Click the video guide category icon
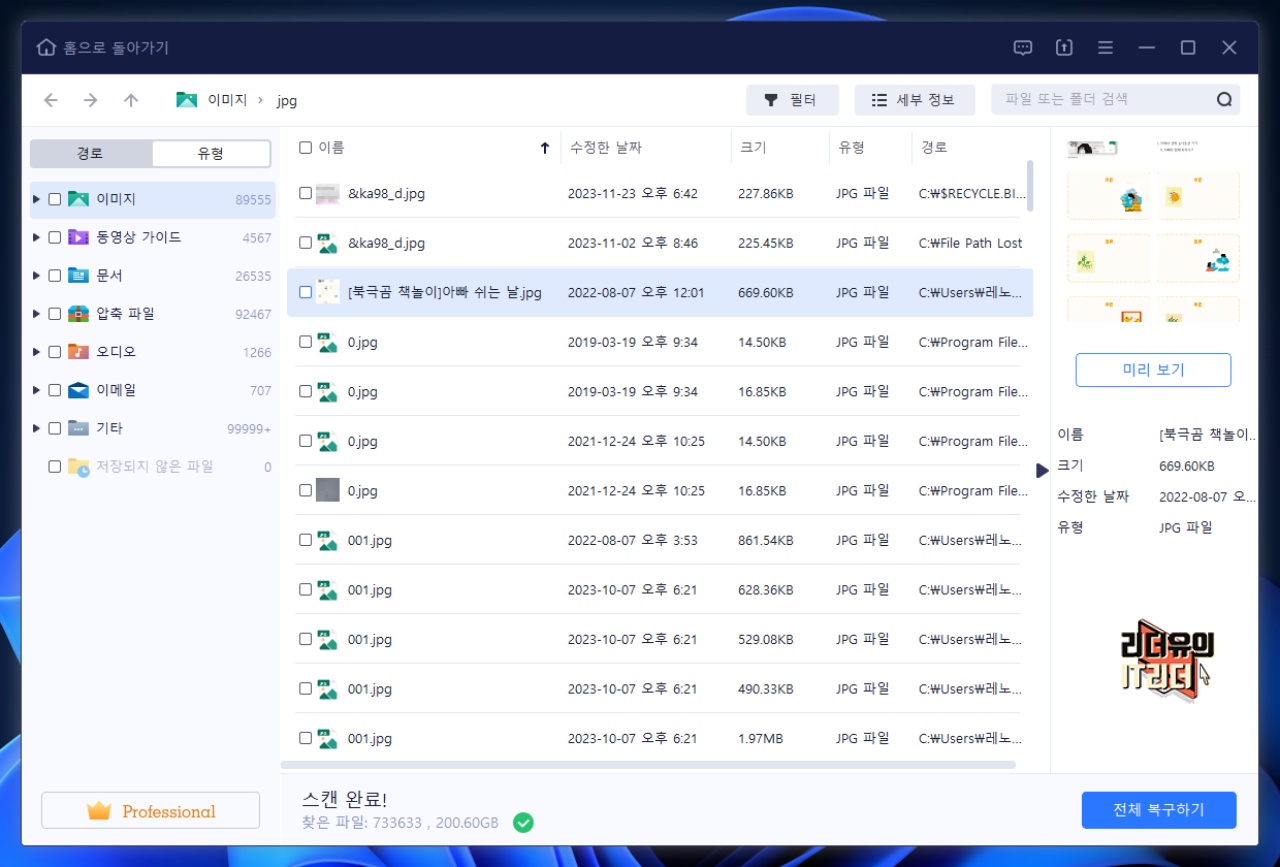The width and height of the screenshot is (1280, 867). coord(78,237)
